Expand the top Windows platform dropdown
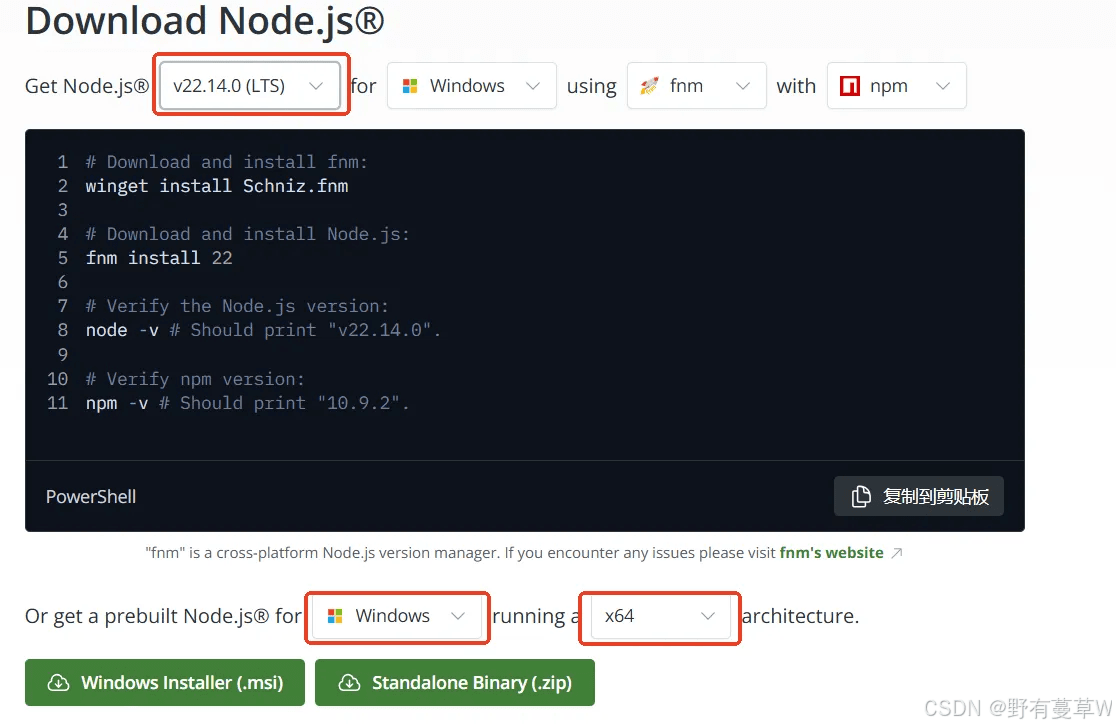The height and width of the screenshot is (728, 1116). point(471,85)
